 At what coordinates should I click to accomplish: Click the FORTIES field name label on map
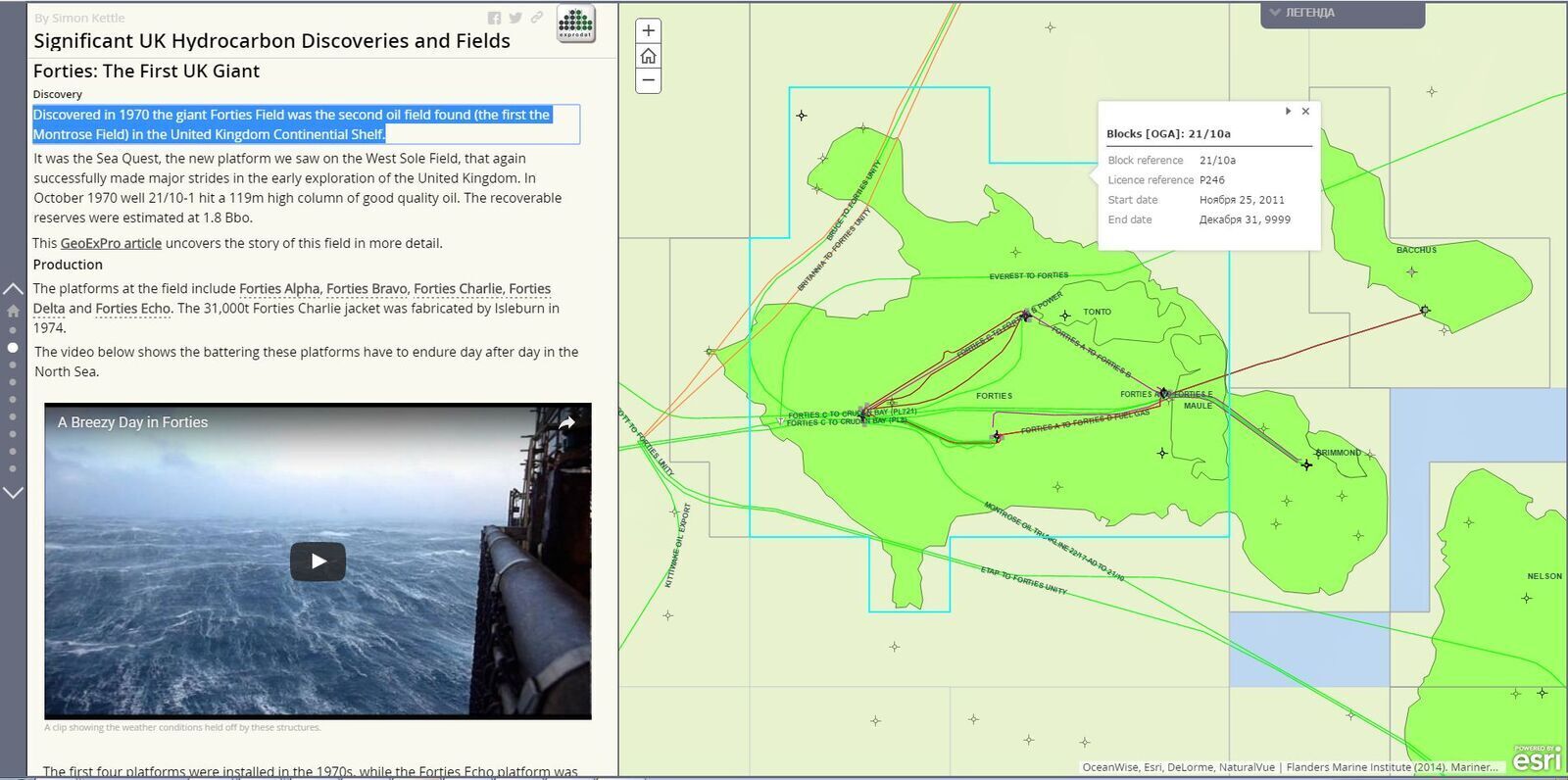[x=994, y=396]
